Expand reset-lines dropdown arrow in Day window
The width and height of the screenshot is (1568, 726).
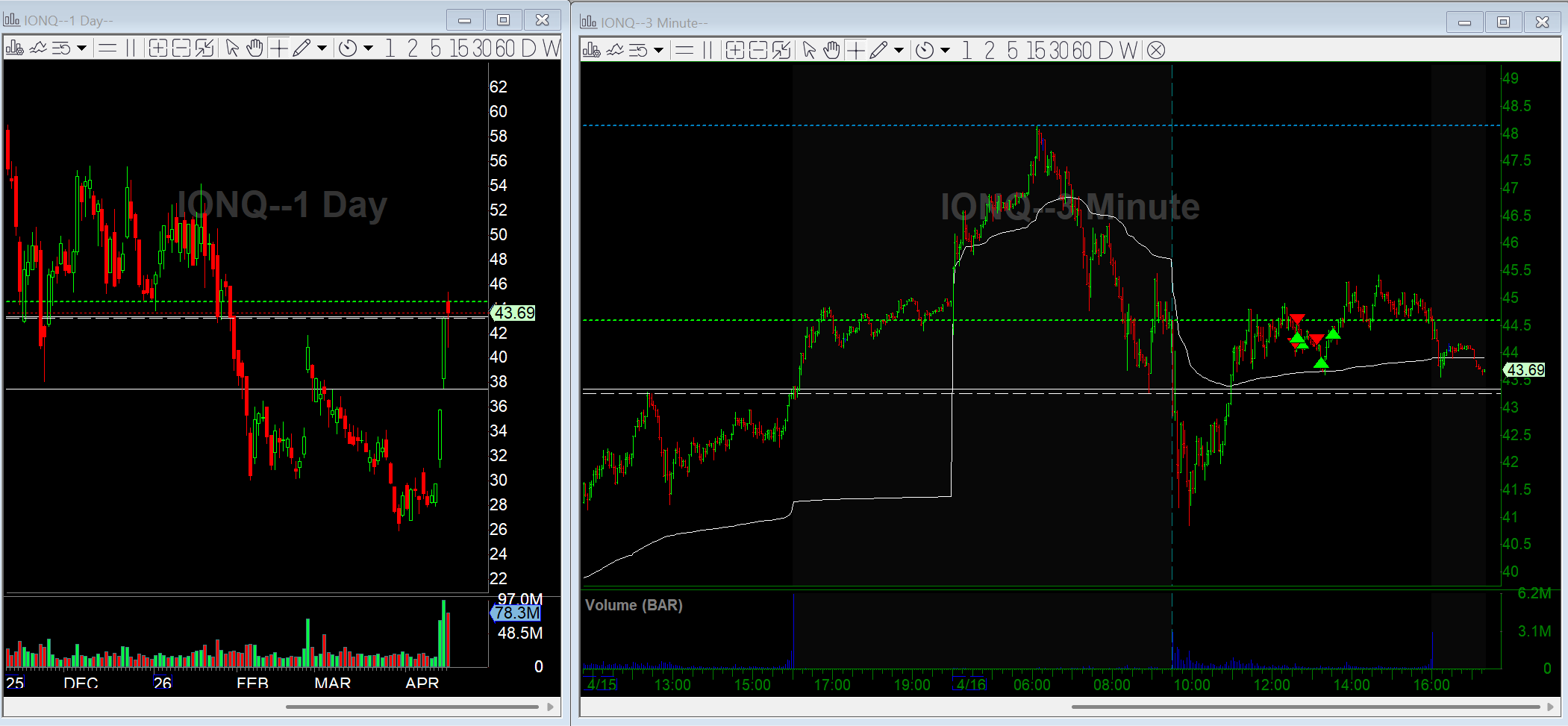click(x=81, y=48)
